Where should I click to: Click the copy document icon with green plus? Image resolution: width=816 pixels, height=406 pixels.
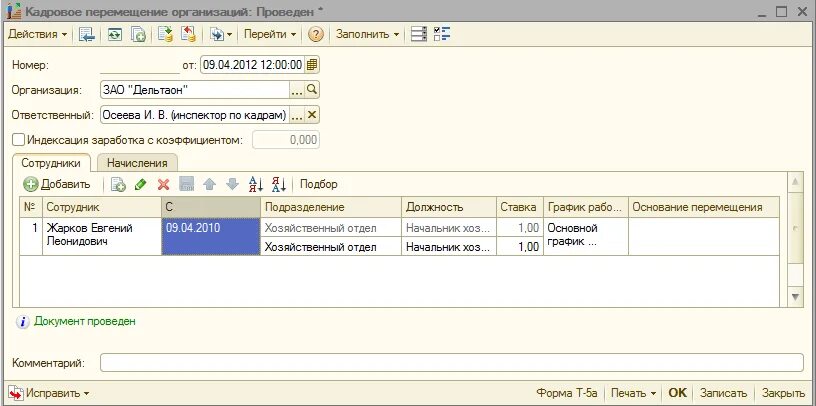pyautogui.click(x=138, y=34)
